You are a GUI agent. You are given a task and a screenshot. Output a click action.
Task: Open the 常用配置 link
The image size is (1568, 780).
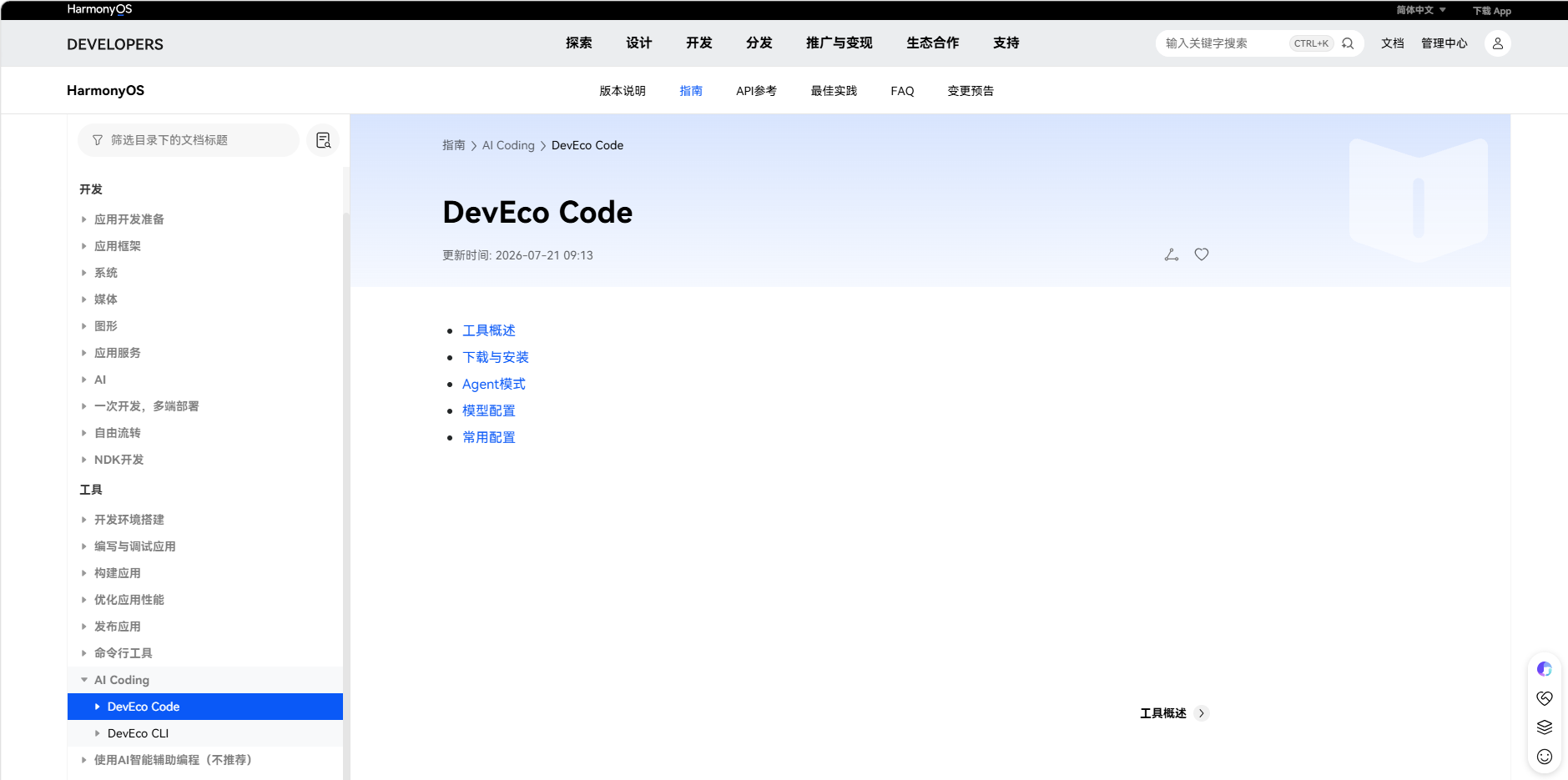pyautogui.click(x=489, y=437)
